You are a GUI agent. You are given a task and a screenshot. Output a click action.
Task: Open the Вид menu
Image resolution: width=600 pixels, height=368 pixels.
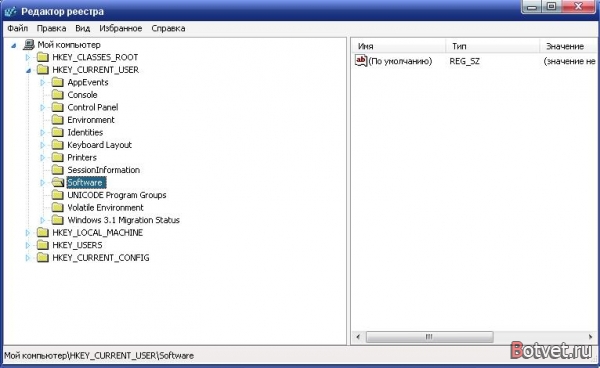82,28
